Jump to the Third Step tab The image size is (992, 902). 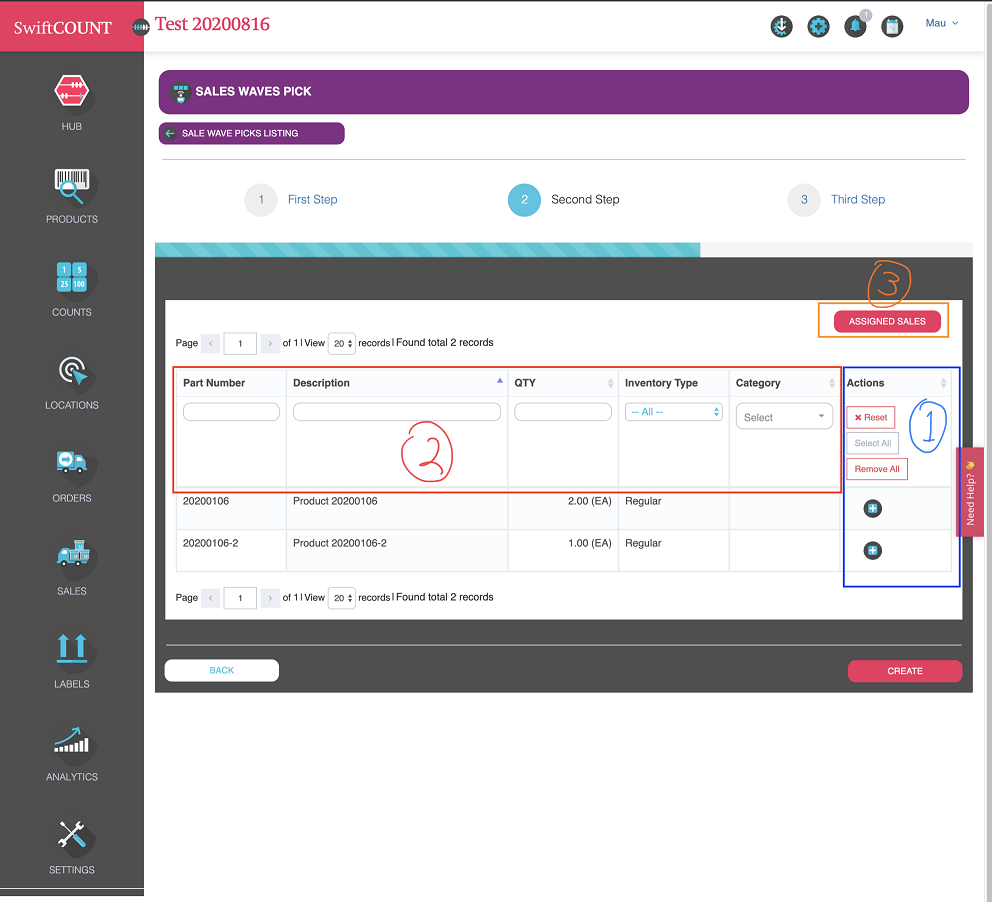[857, 199]
